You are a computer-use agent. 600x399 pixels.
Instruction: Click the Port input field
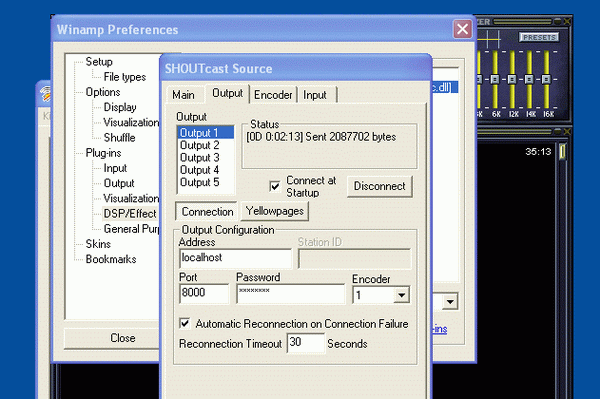[204, 293]
